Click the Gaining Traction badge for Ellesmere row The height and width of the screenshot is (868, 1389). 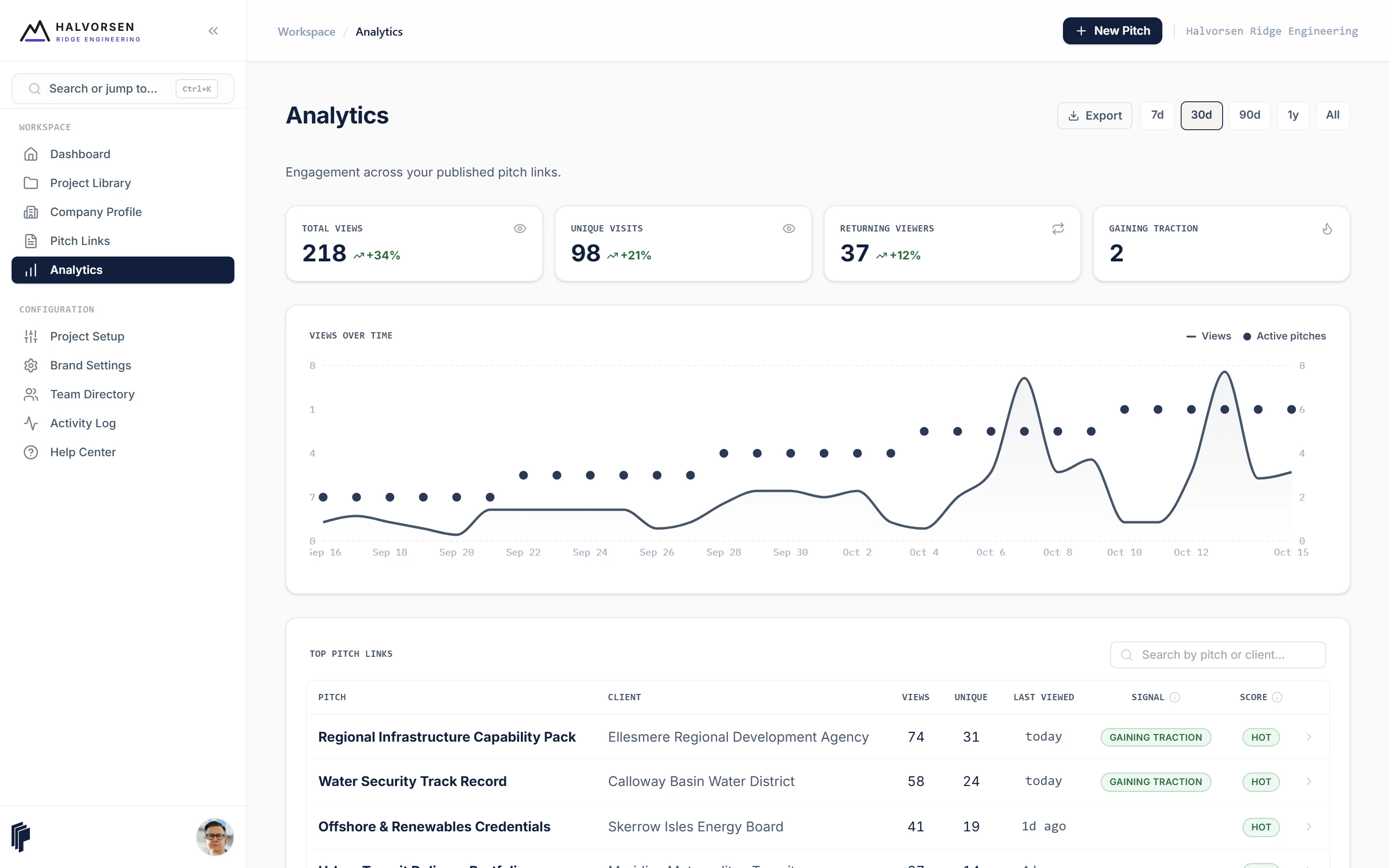click(x=1156, y=737)
